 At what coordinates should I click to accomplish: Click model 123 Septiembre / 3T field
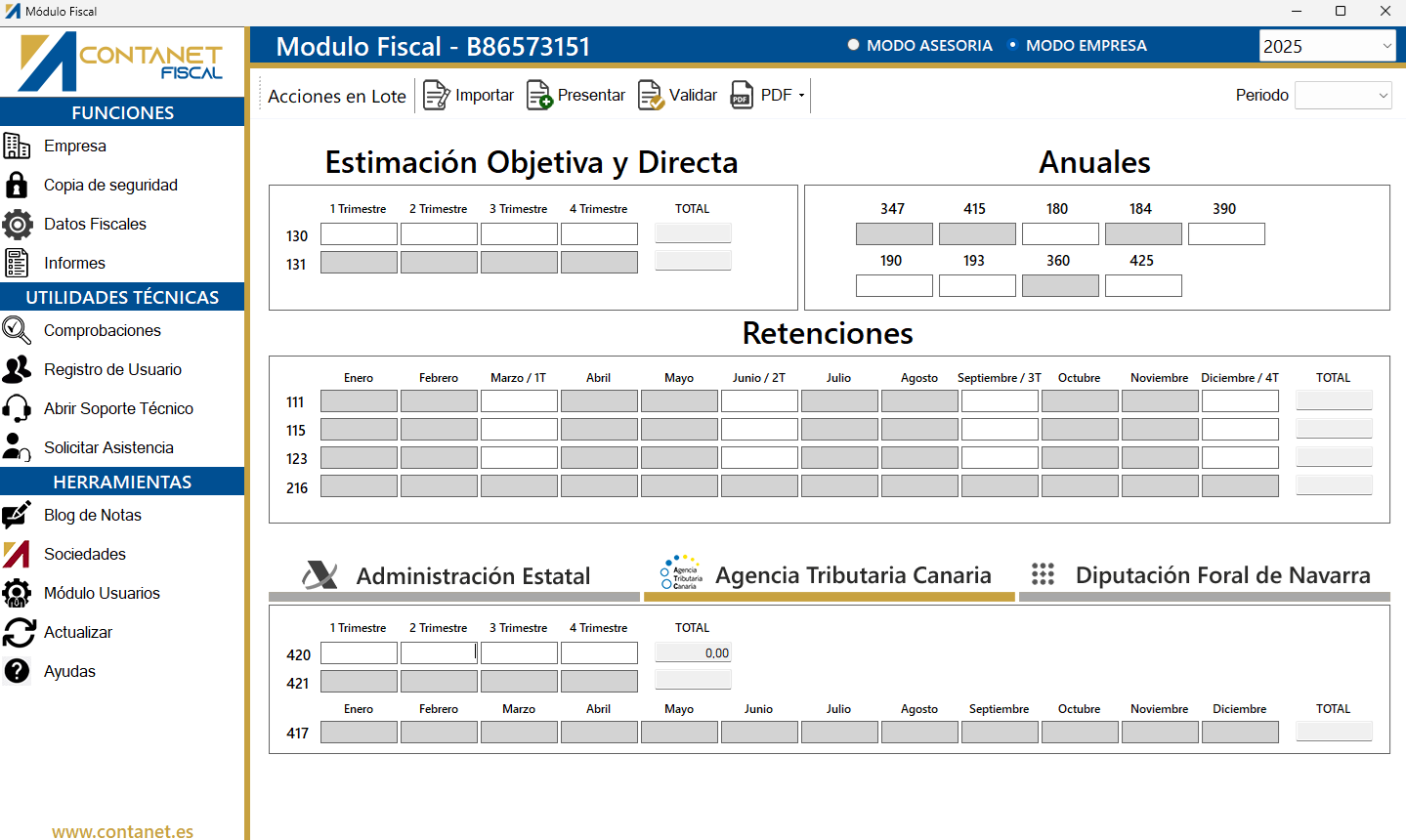(x=1000, y=458)
